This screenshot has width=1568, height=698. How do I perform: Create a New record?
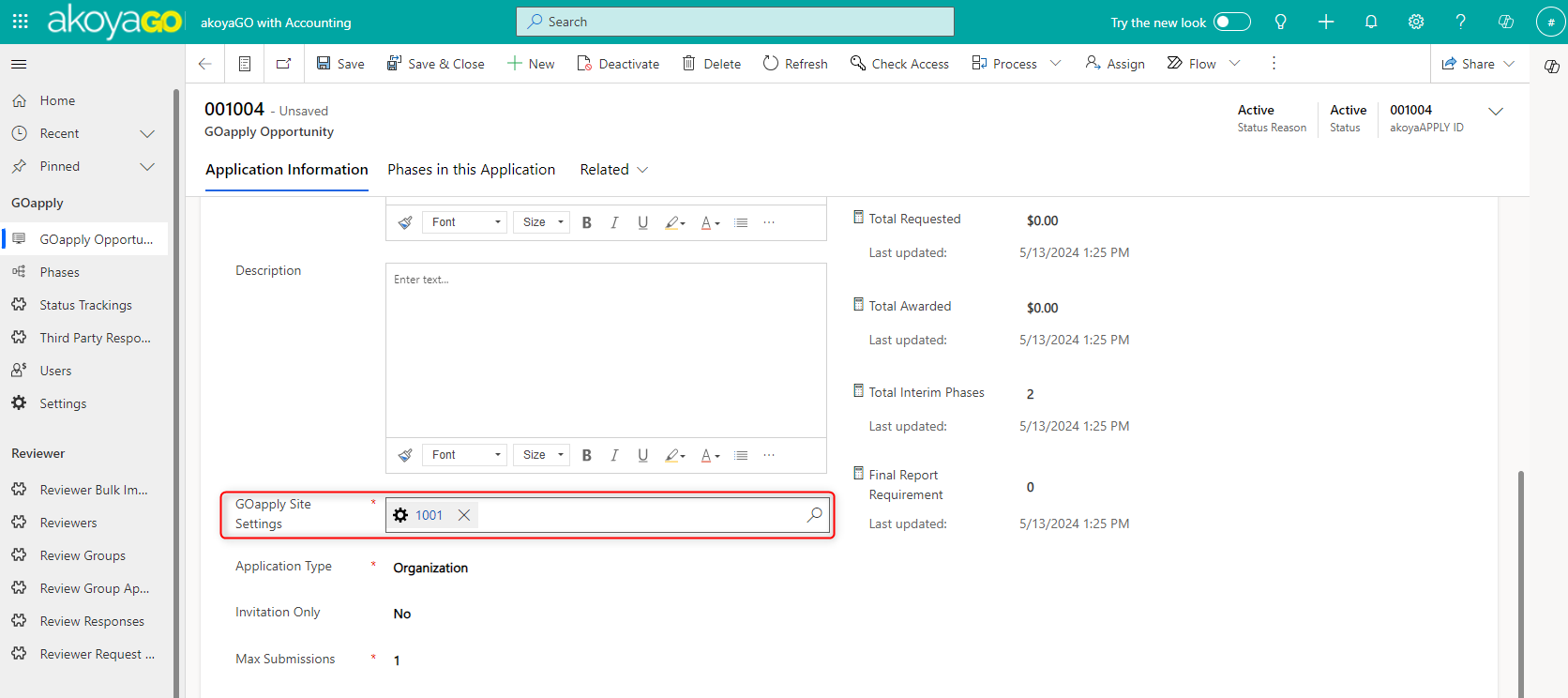coord(531,64)
